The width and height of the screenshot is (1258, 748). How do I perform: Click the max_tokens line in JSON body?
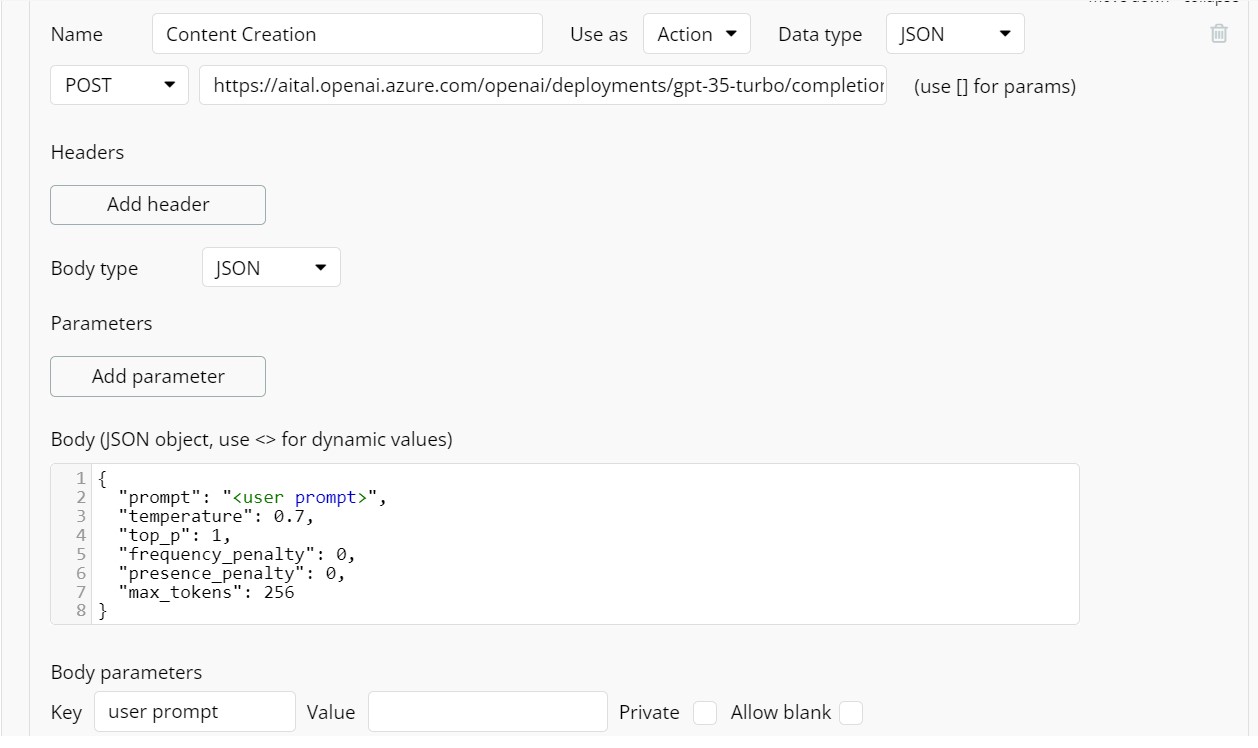[205, 592]
